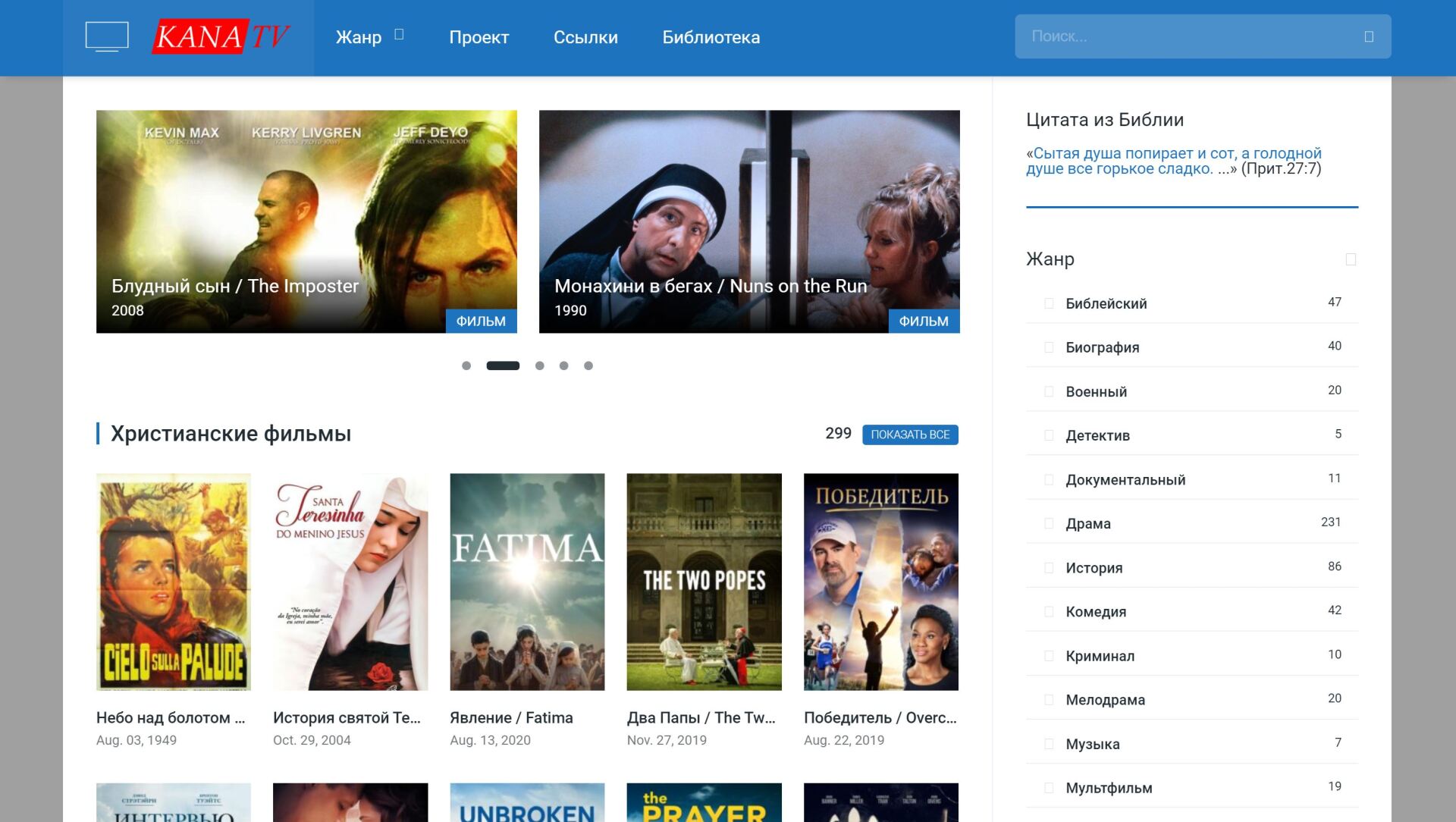Open the Биография genre link
1456x822 pixels.
(1103, 347)
